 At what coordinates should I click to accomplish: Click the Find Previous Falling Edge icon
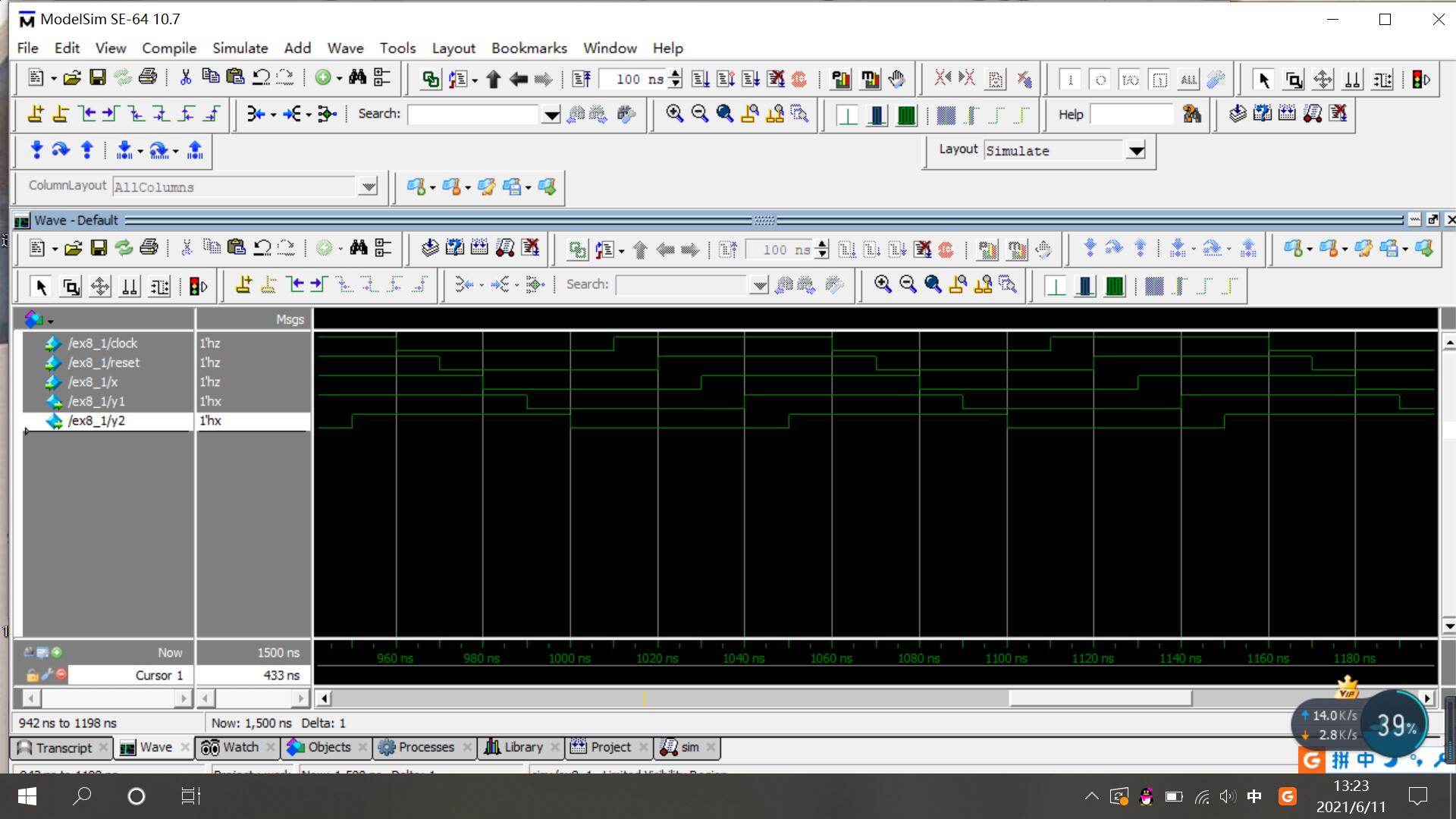point(137,114)
